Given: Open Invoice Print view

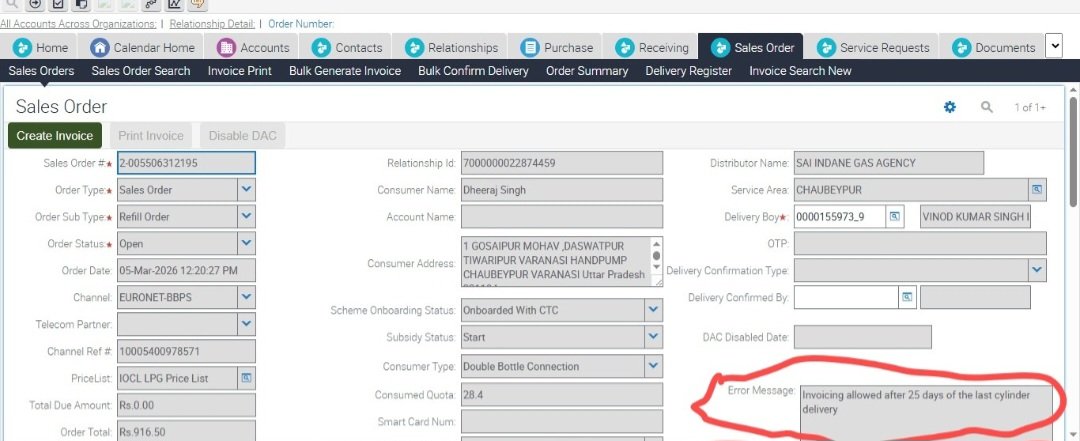Looking at the screenshot, I should tap(240, 70).
